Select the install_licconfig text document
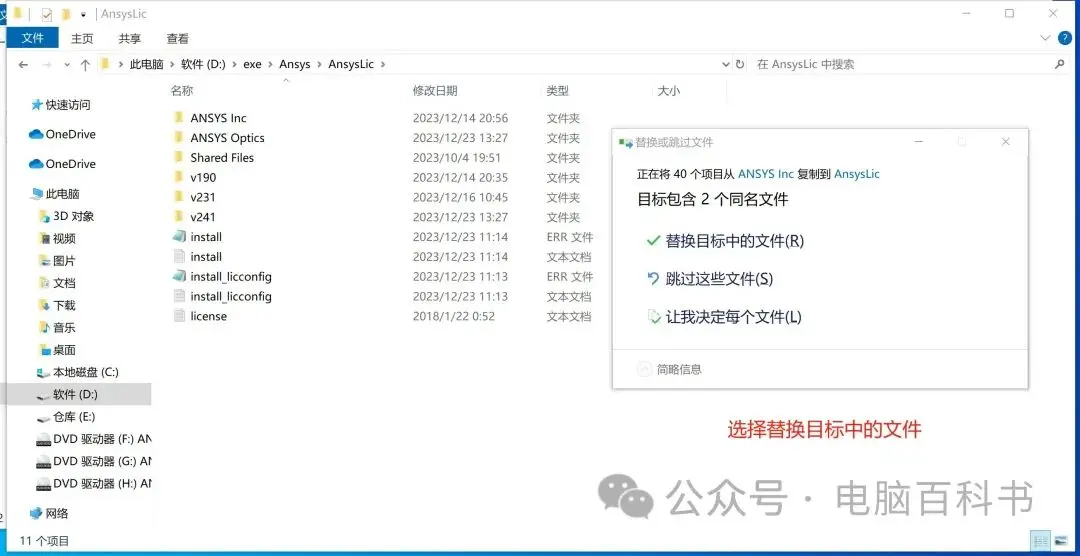The width and height of the screenshot is (1080, 556). pyautogui.click(x=231, y=296)
